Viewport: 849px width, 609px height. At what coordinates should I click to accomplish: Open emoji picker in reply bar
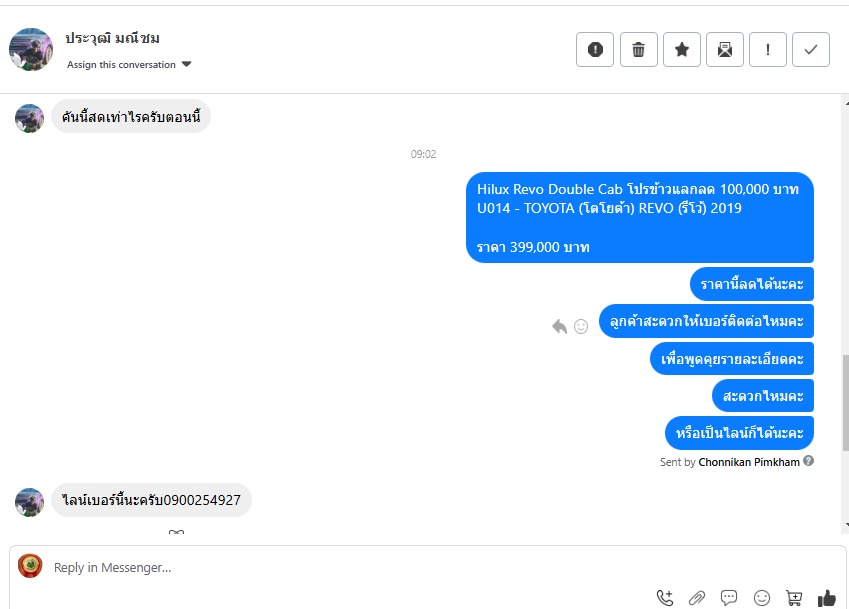[x=762, y=598]
